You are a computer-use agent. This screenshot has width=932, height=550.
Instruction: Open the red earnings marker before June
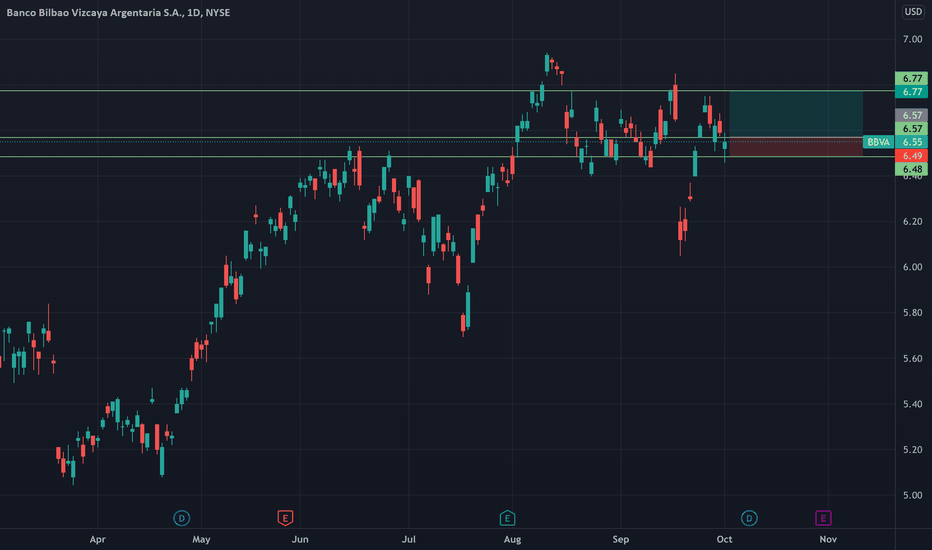pyautogui.click(x=285, y=518)
